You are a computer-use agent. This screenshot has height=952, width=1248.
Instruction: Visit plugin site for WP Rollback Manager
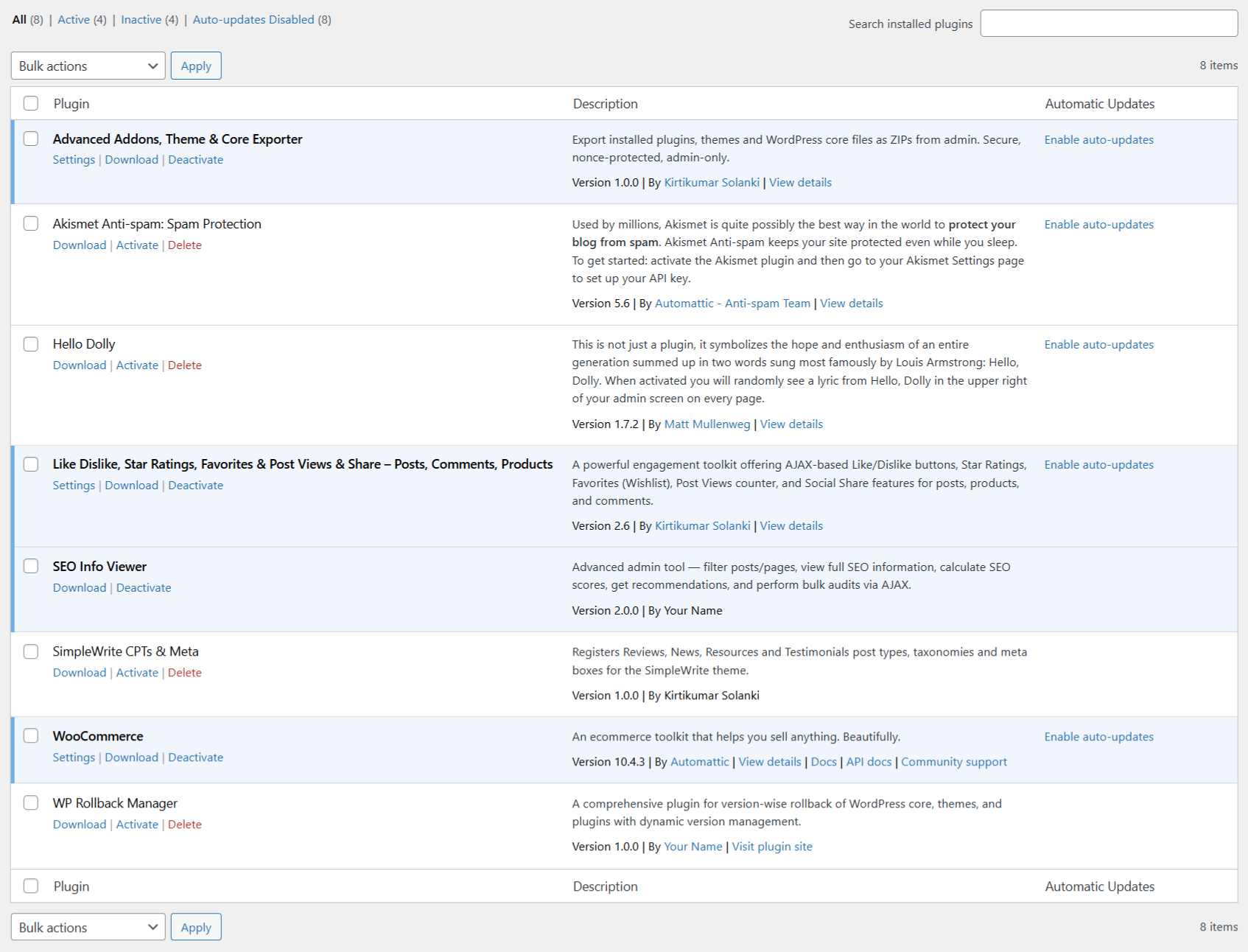point(772,847)
